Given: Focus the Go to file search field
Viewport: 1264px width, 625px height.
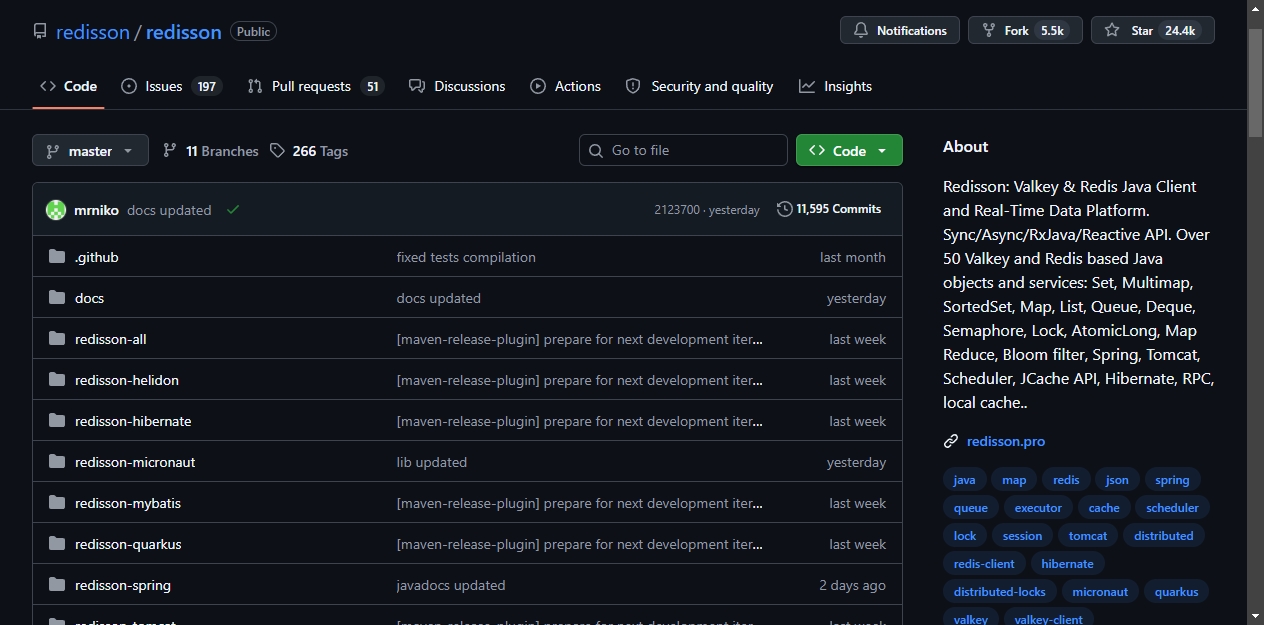Looking at the screenshot, I should 683,150.
